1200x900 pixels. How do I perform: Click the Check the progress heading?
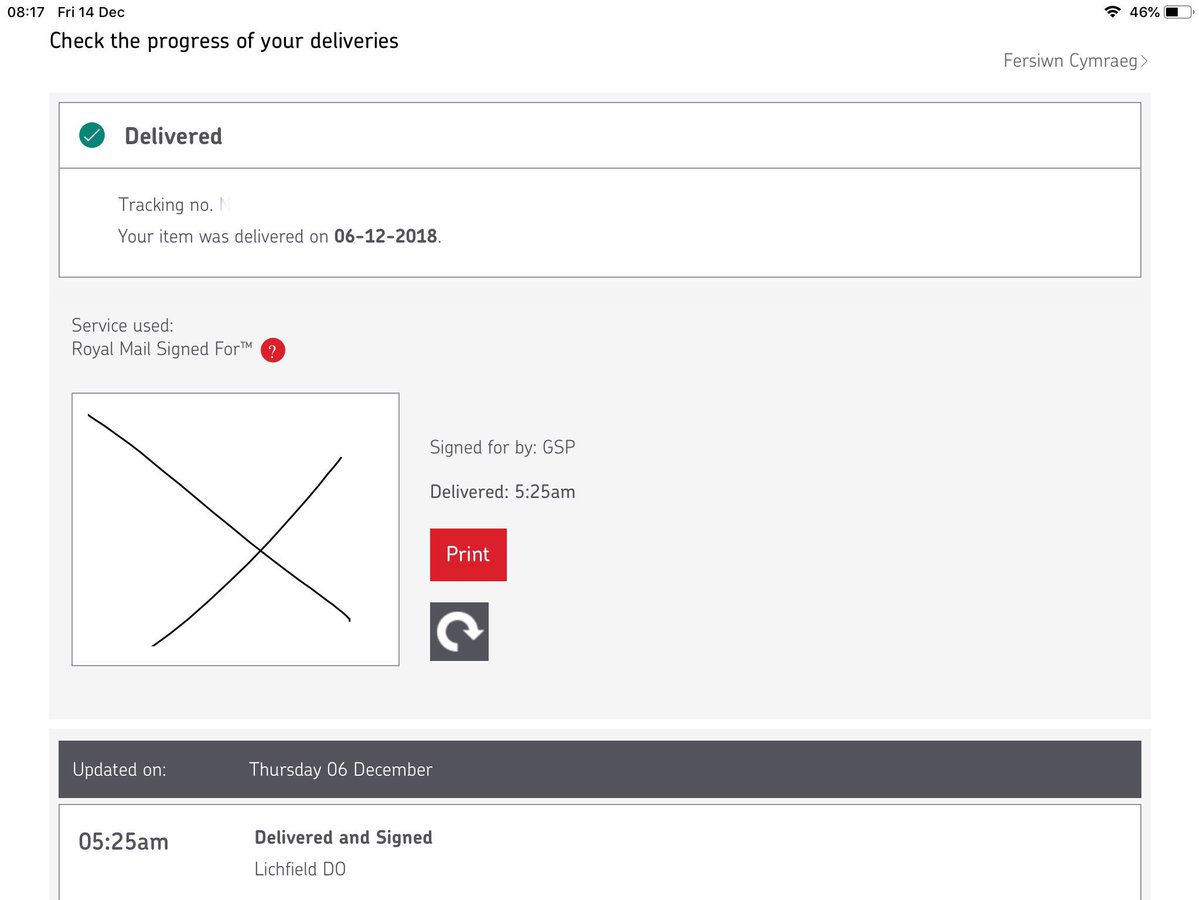[x=224, y=41]
